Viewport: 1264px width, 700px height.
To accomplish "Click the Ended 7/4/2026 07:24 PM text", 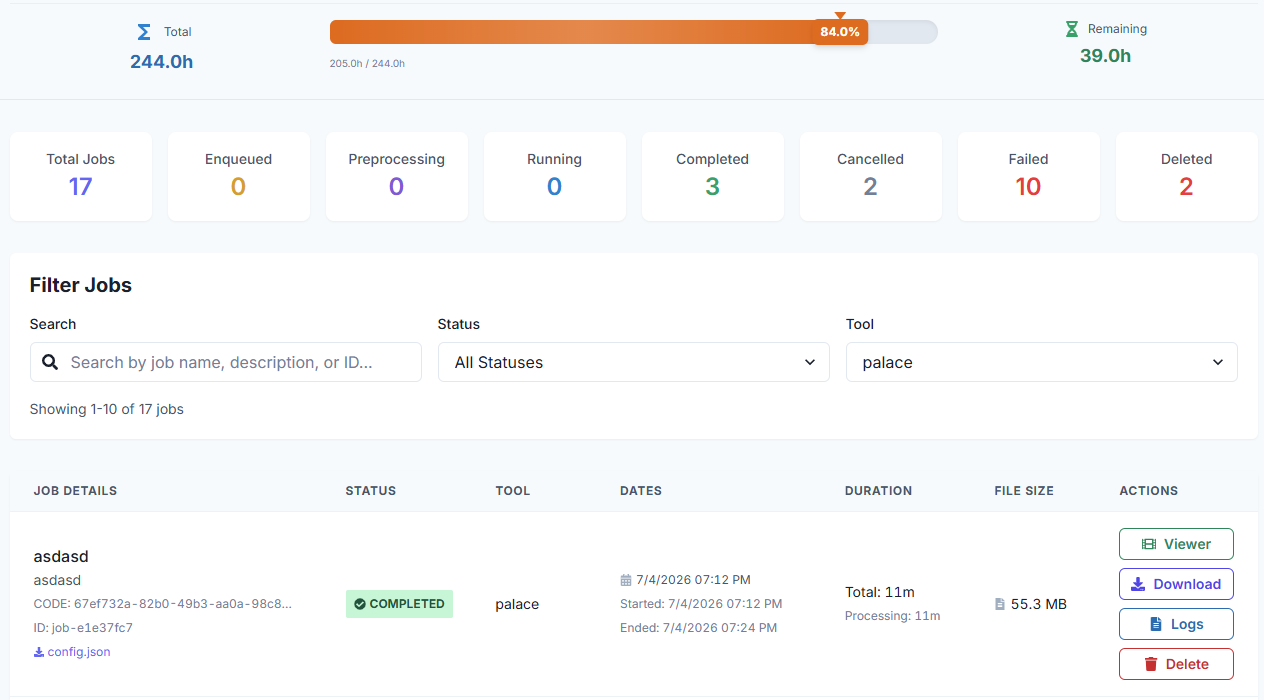I will [698, 628].
